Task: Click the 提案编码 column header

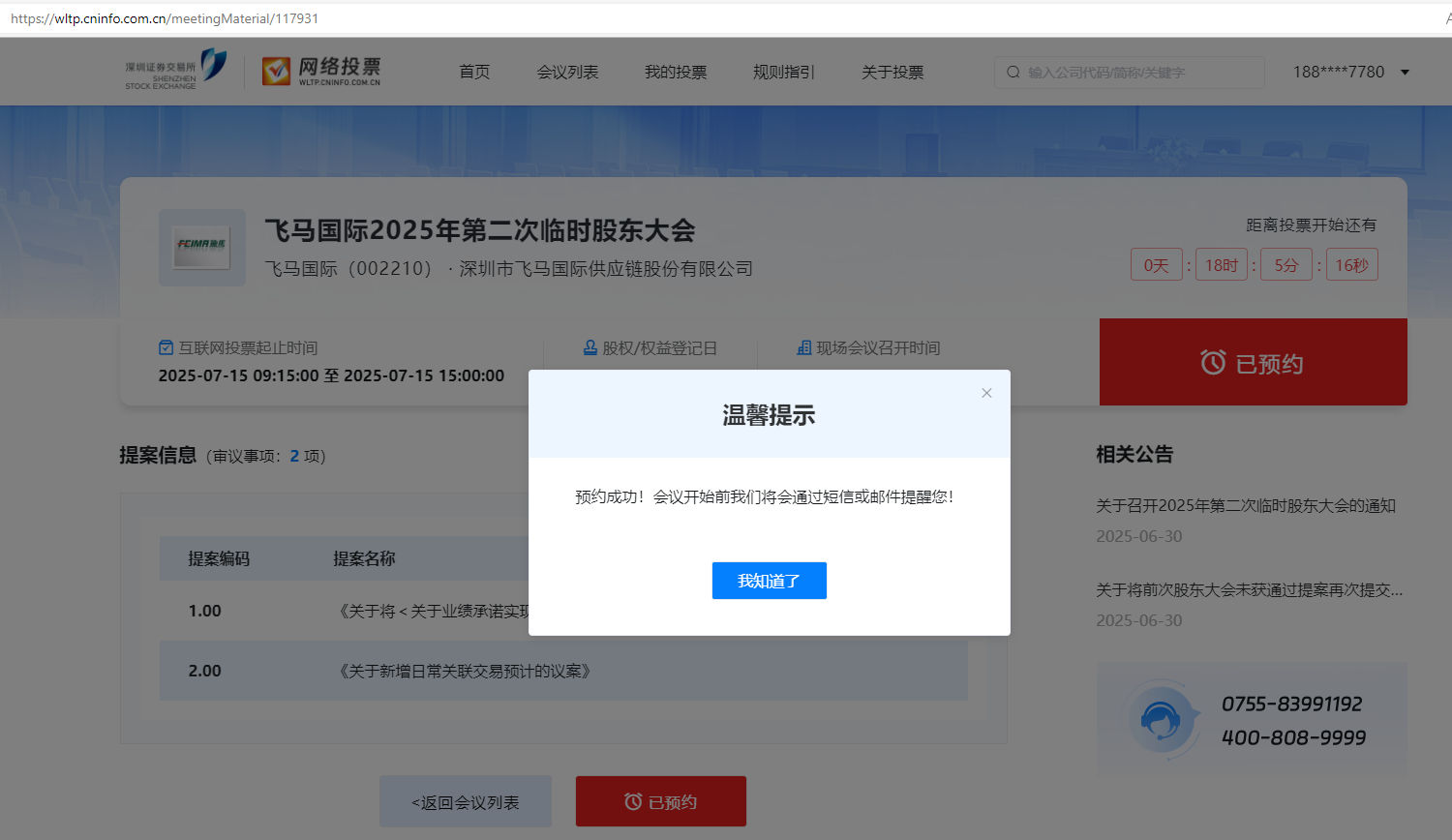Action: pyautogui.click(x=219, y=558)
